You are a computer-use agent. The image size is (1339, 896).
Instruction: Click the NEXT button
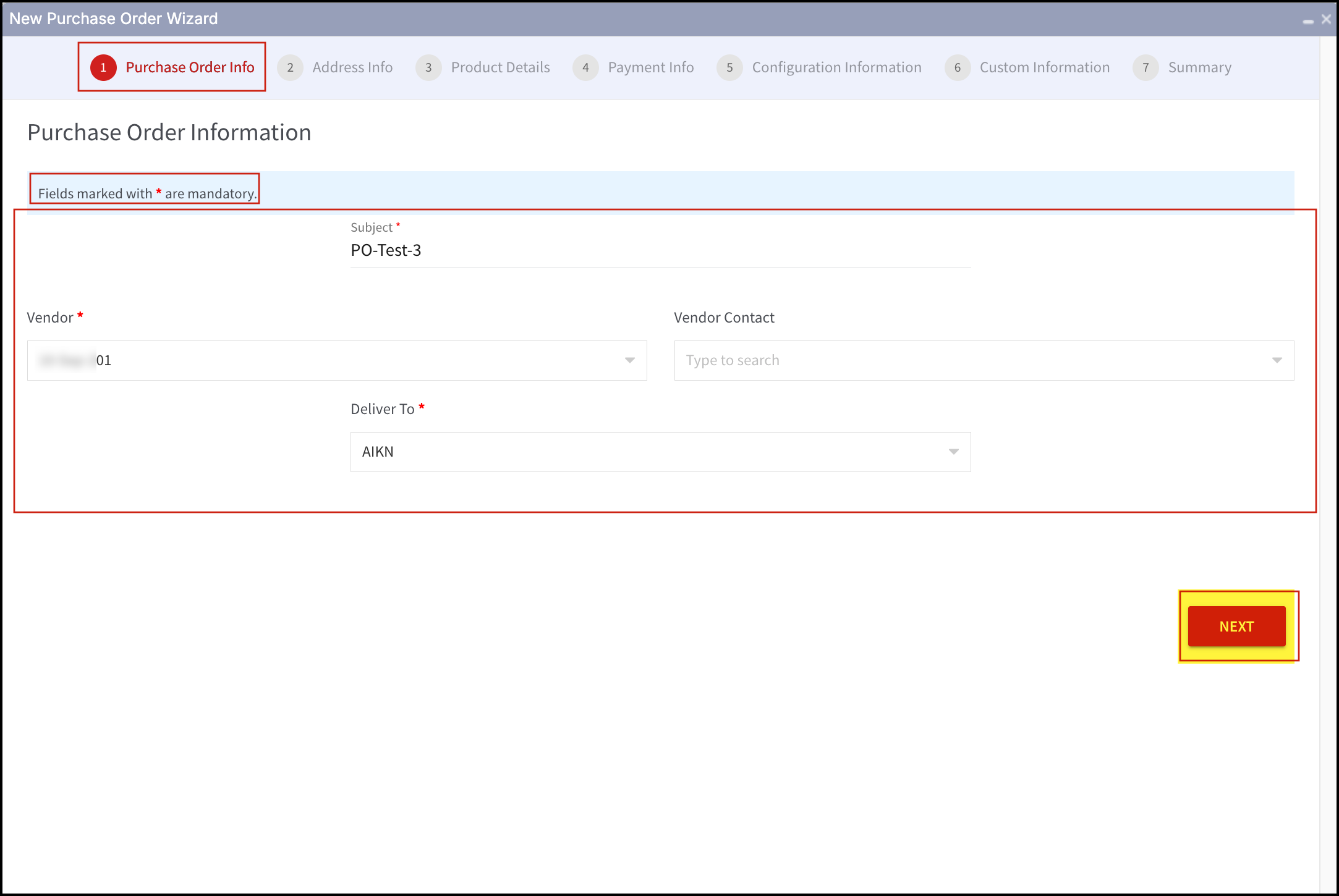click(1236, 626)
